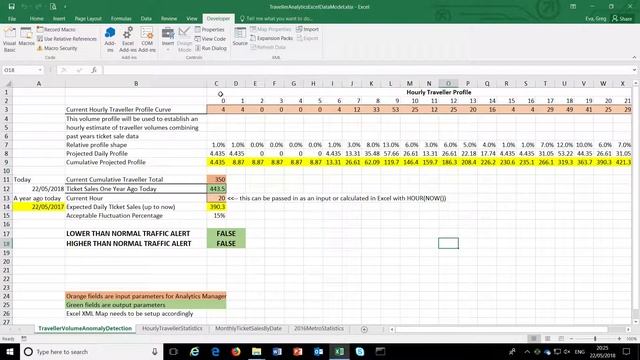
Task: Open Skype from the taskbar
Action: click(x=360, y=351)
